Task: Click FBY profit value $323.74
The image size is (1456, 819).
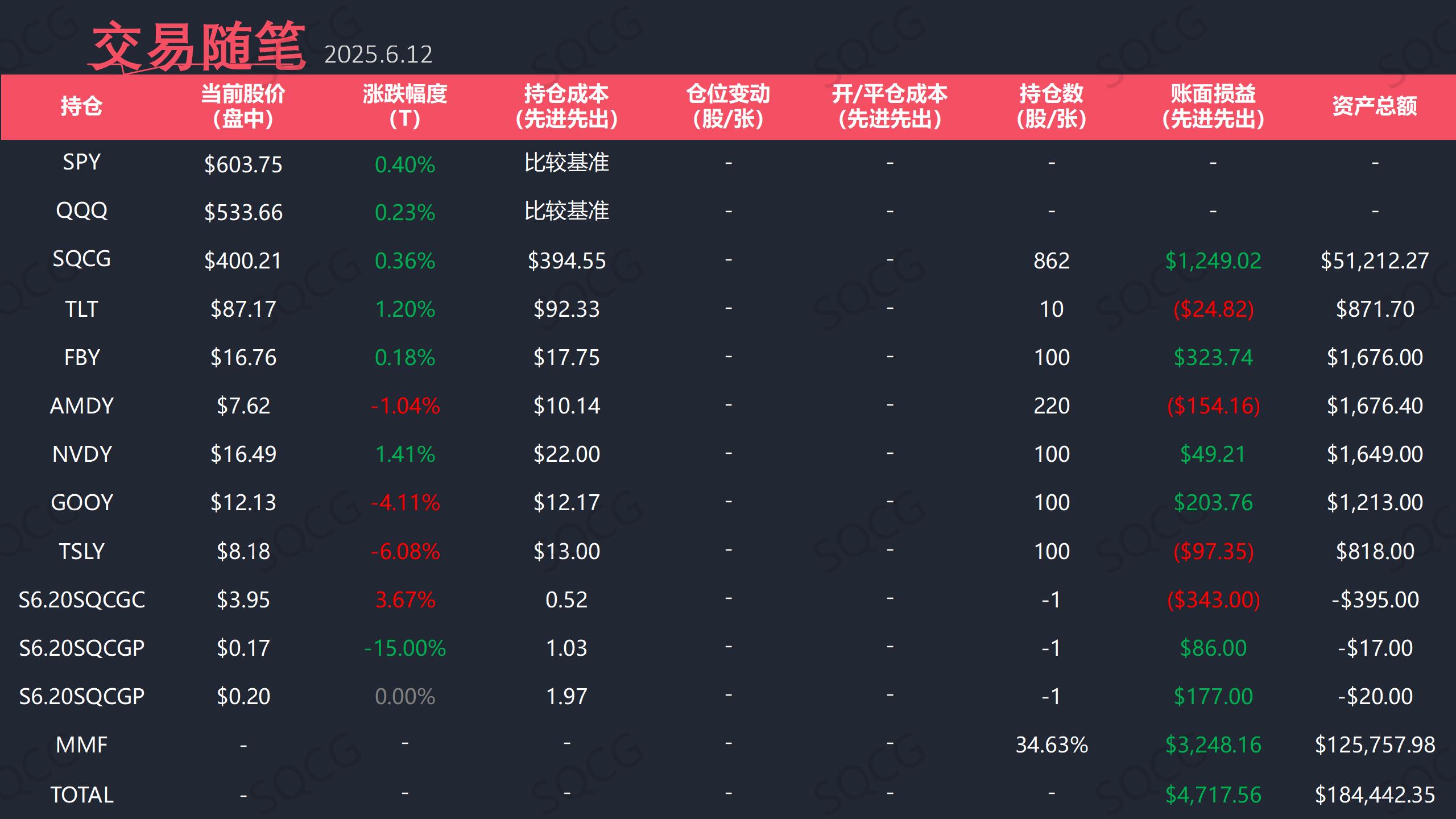Action: 1213,358
